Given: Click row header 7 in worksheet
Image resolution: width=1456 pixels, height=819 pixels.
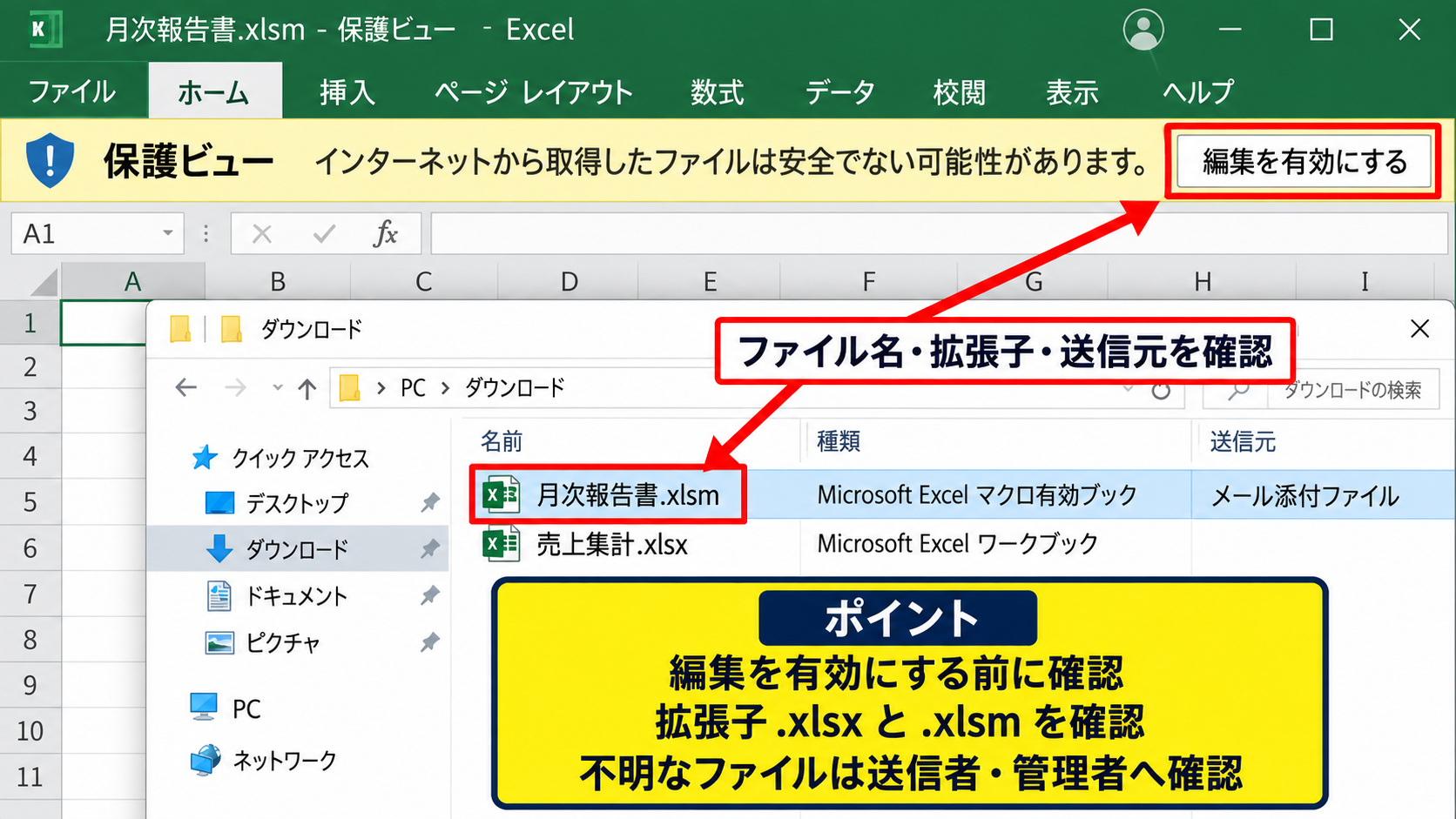Looking at the screenshot, I should coord(30,594).
